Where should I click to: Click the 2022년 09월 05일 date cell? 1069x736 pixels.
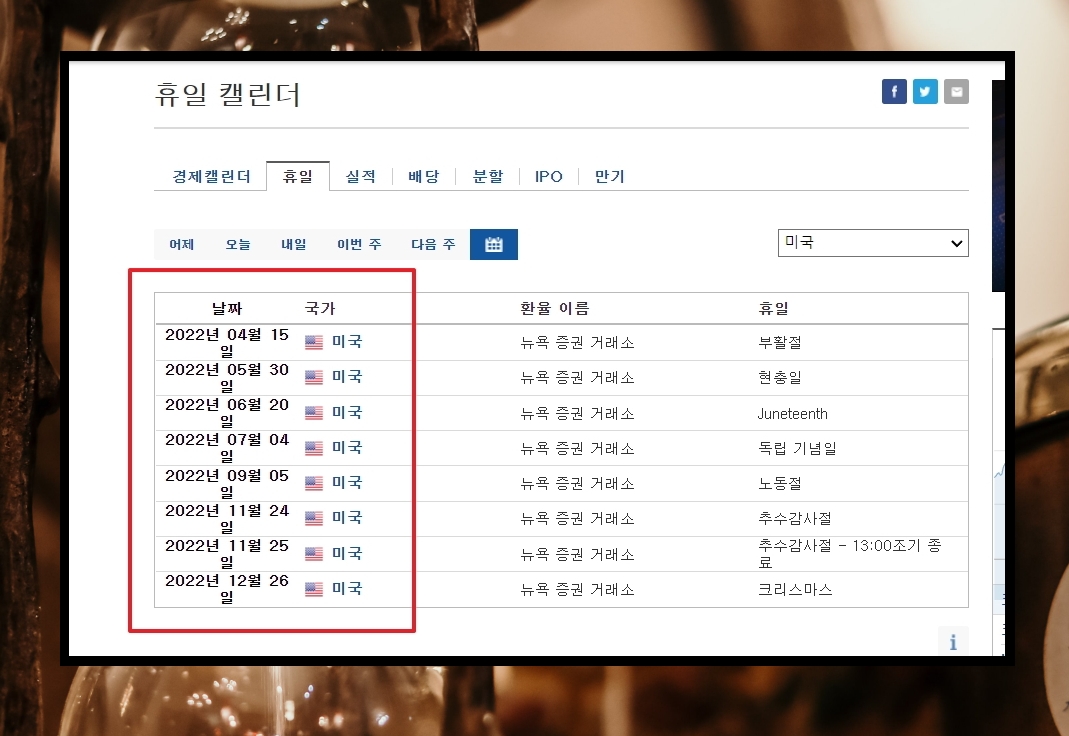227,483
